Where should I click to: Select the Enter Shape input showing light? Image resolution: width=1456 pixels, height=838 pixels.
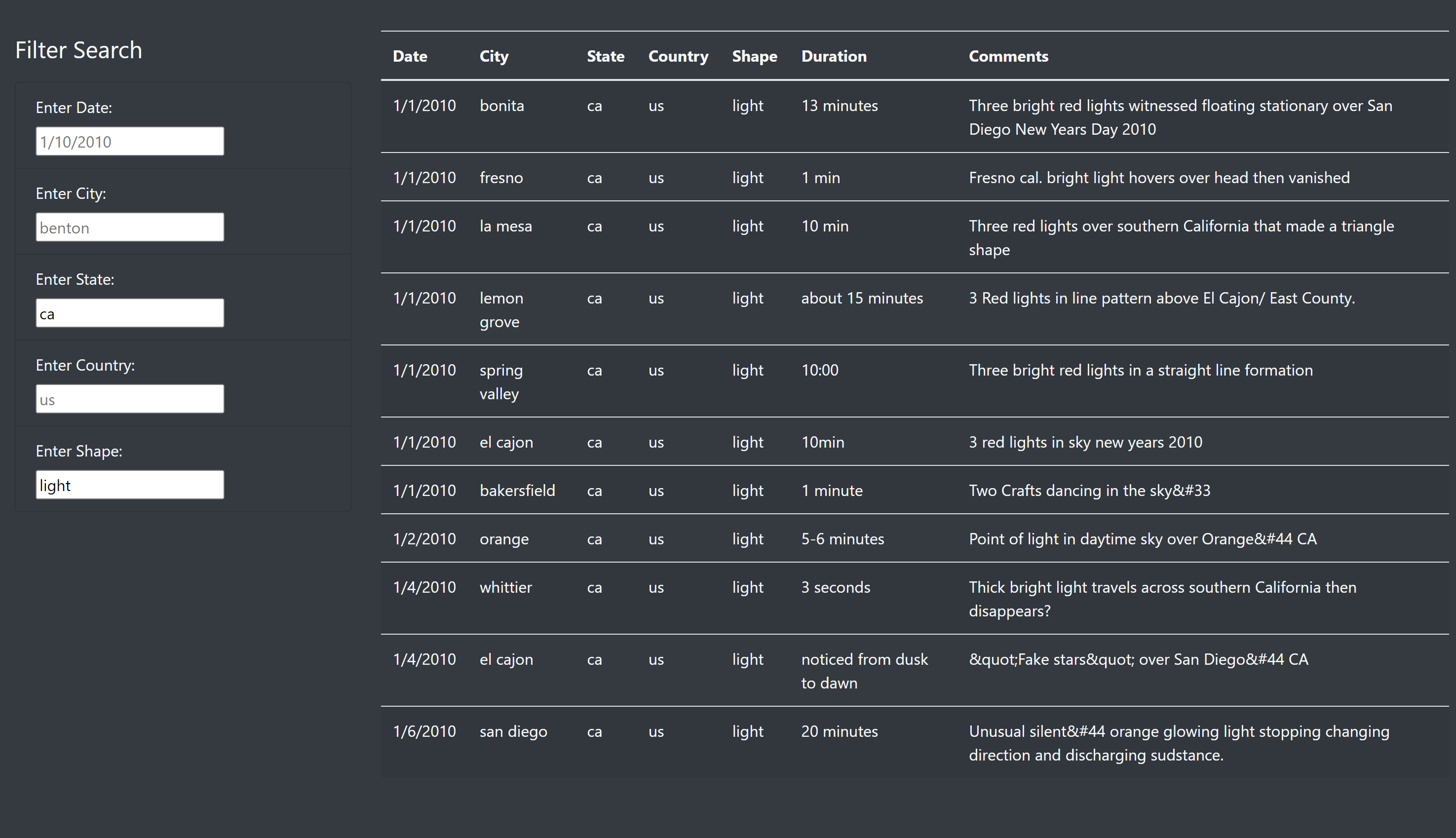pyautogui.click(x=129, y=484)
